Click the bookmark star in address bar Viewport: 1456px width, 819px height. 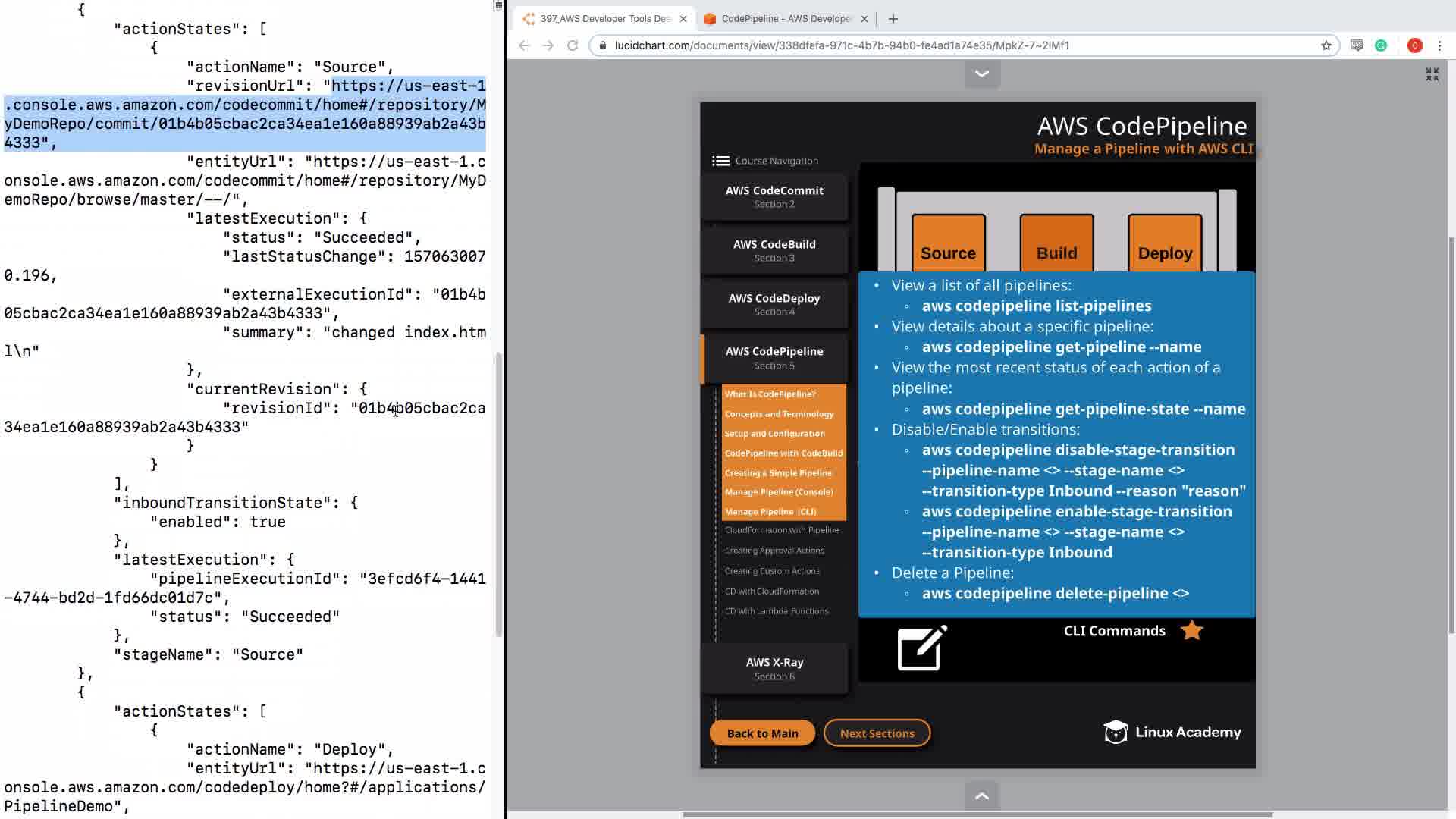(1326, 45)
